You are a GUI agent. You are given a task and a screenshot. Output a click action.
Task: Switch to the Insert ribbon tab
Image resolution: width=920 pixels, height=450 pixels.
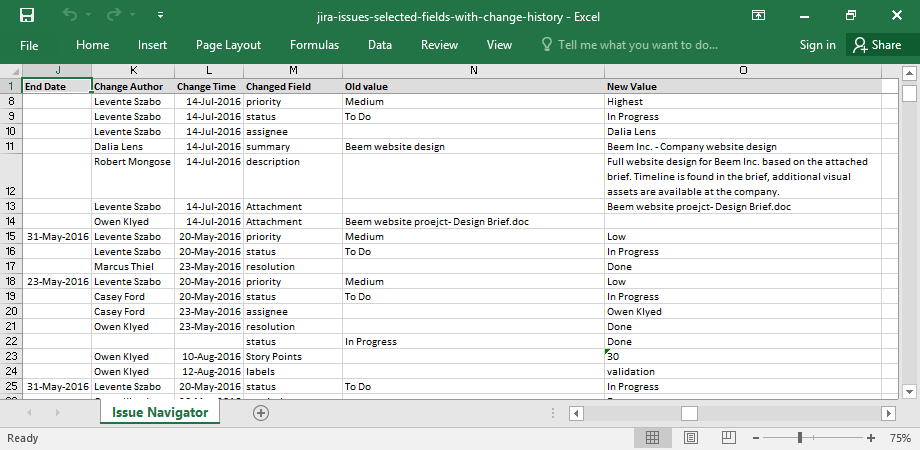(x=153, y=45)
